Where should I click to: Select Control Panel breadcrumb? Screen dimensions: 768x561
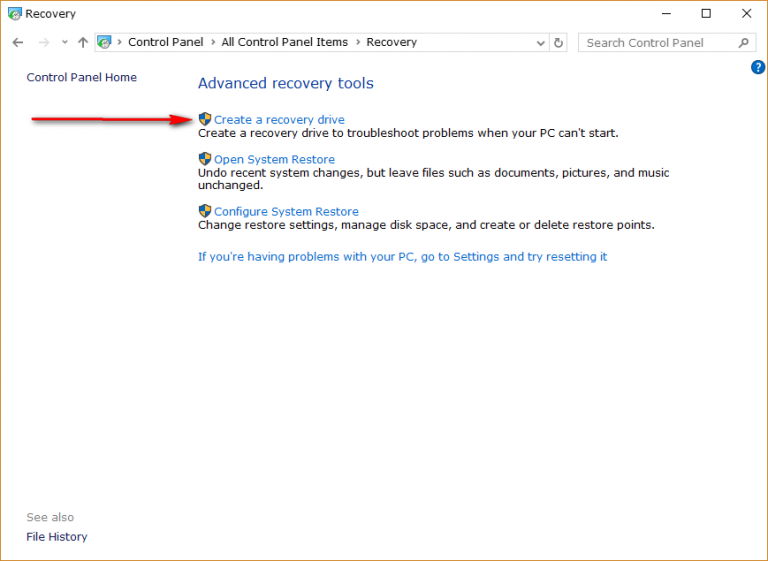(166, 42)
